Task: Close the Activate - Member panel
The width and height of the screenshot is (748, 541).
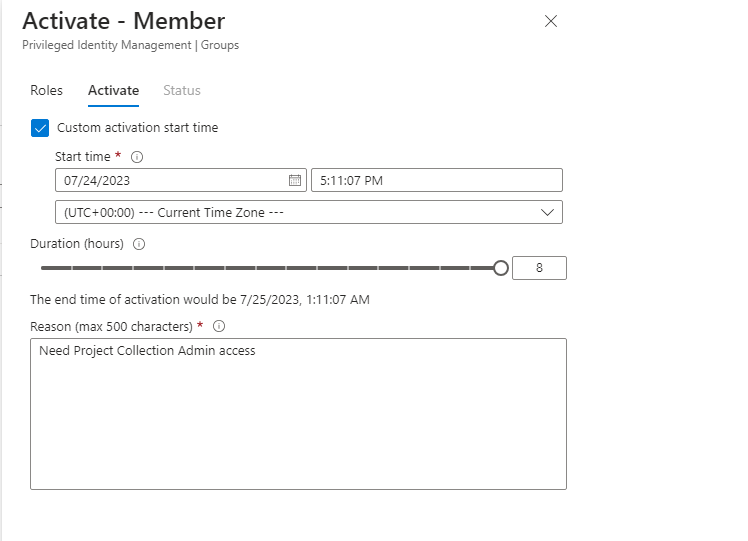Action: point(550,21)
